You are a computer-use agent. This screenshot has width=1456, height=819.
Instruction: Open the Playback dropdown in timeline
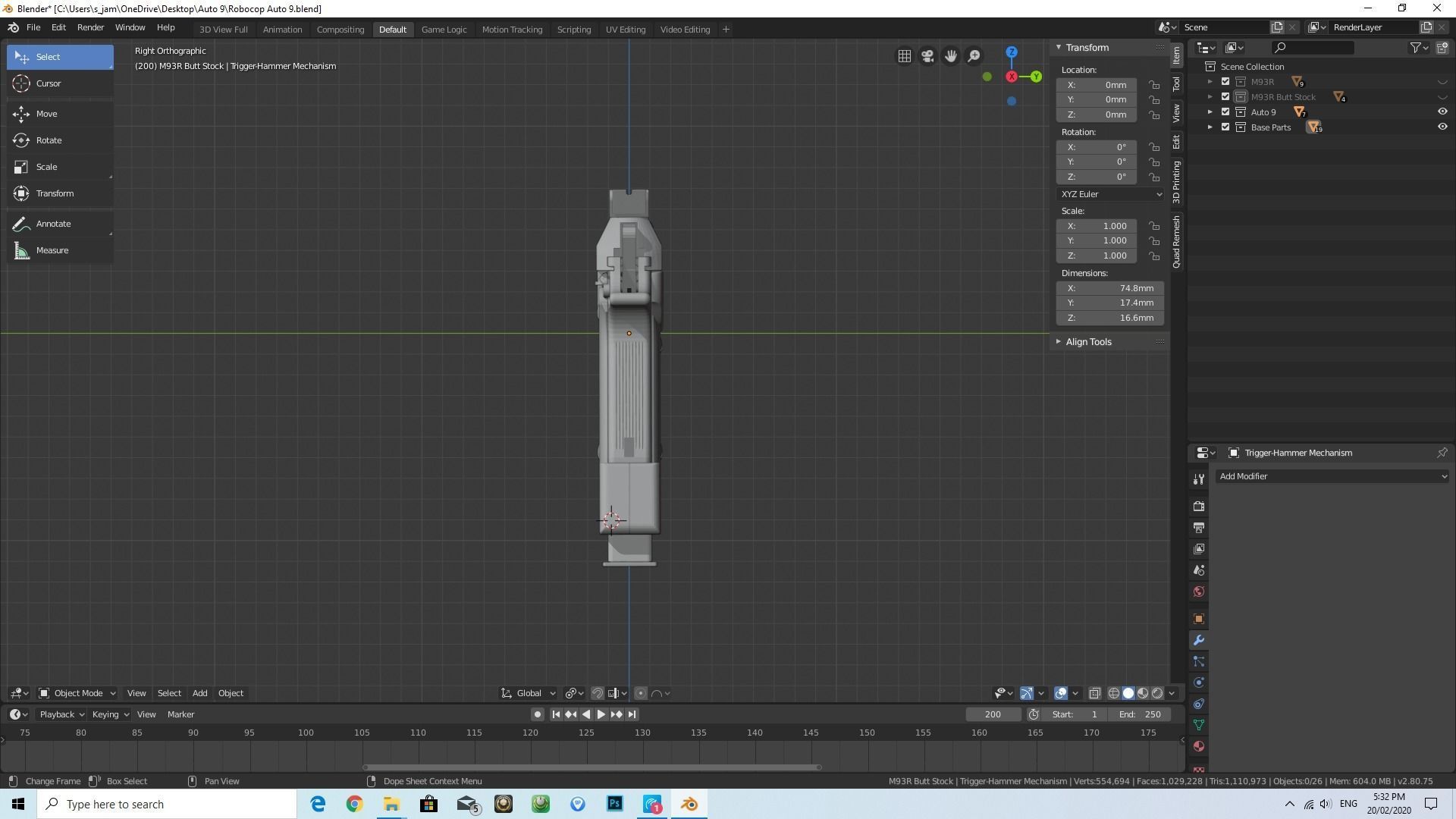click(61, 714)
